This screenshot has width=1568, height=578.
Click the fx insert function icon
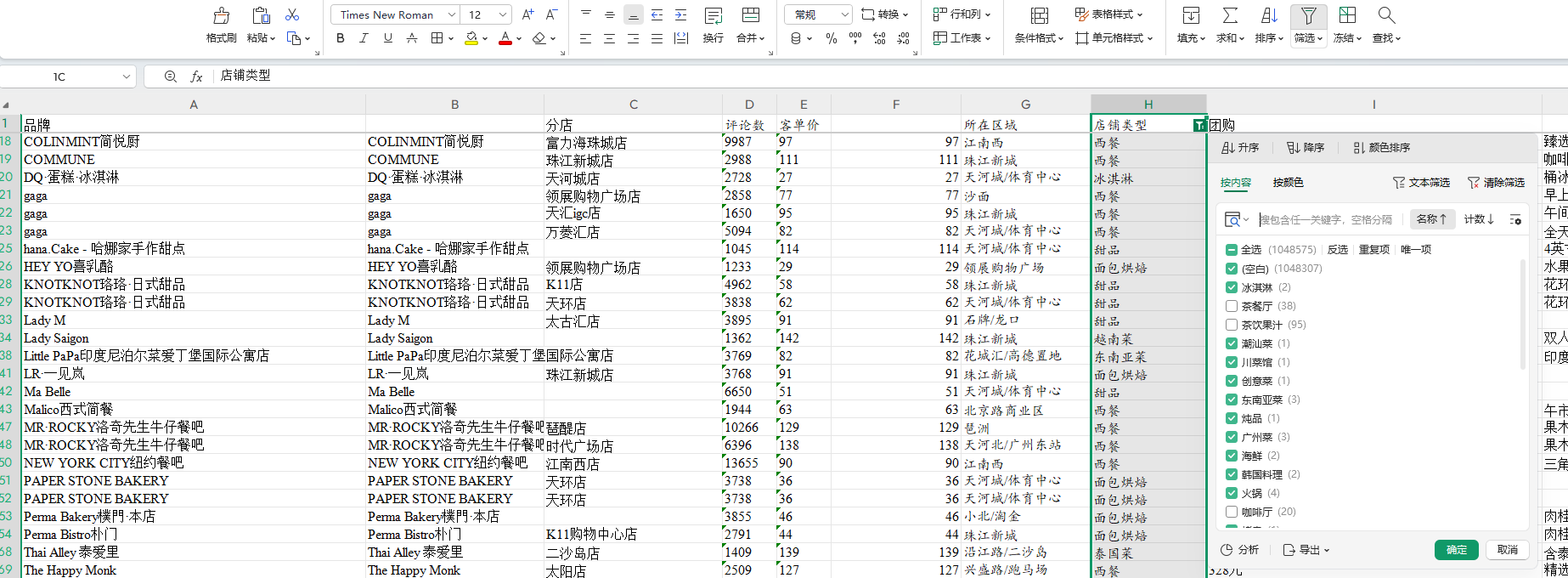(196, 76)
